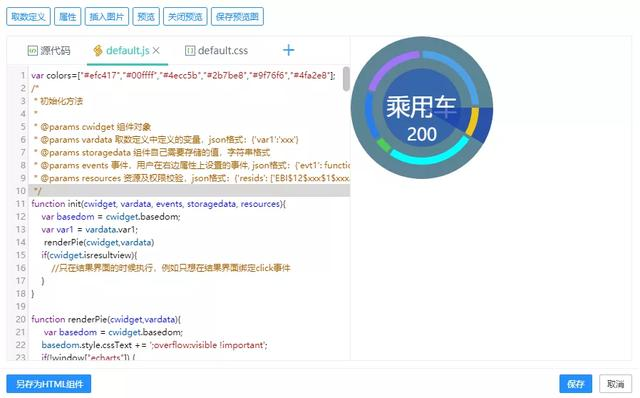The width and height of the screenshot is (640, 398).
Task: Hit the 关闭预览 button
Action: click(x=185, y=17)
